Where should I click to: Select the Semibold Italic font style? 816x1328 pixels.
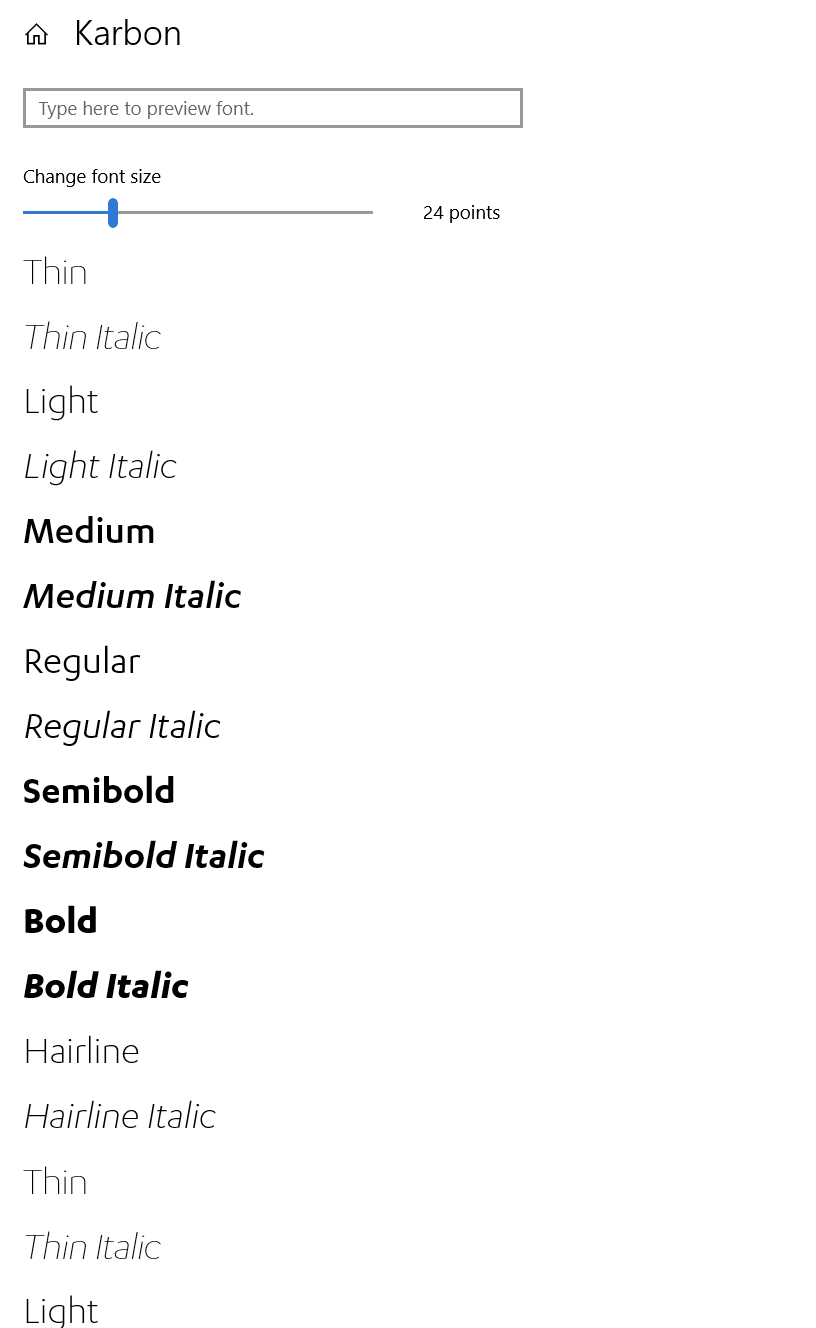[x=143, y=855]
